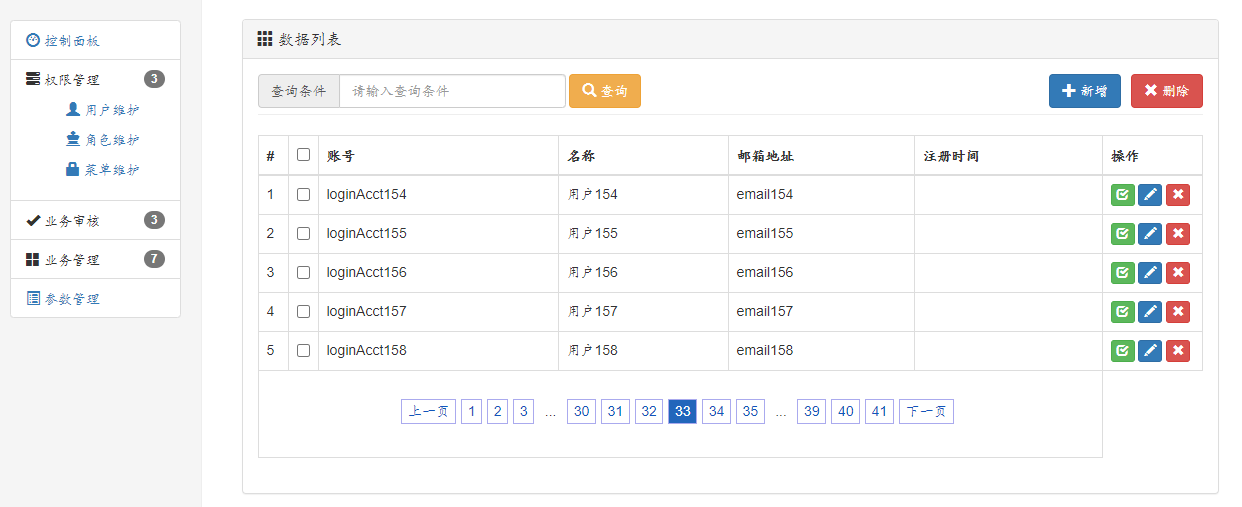The image size is (1242, 507).
Task: Click the red delete icon for loginAcct154
Action: [x=1178, y=194]
